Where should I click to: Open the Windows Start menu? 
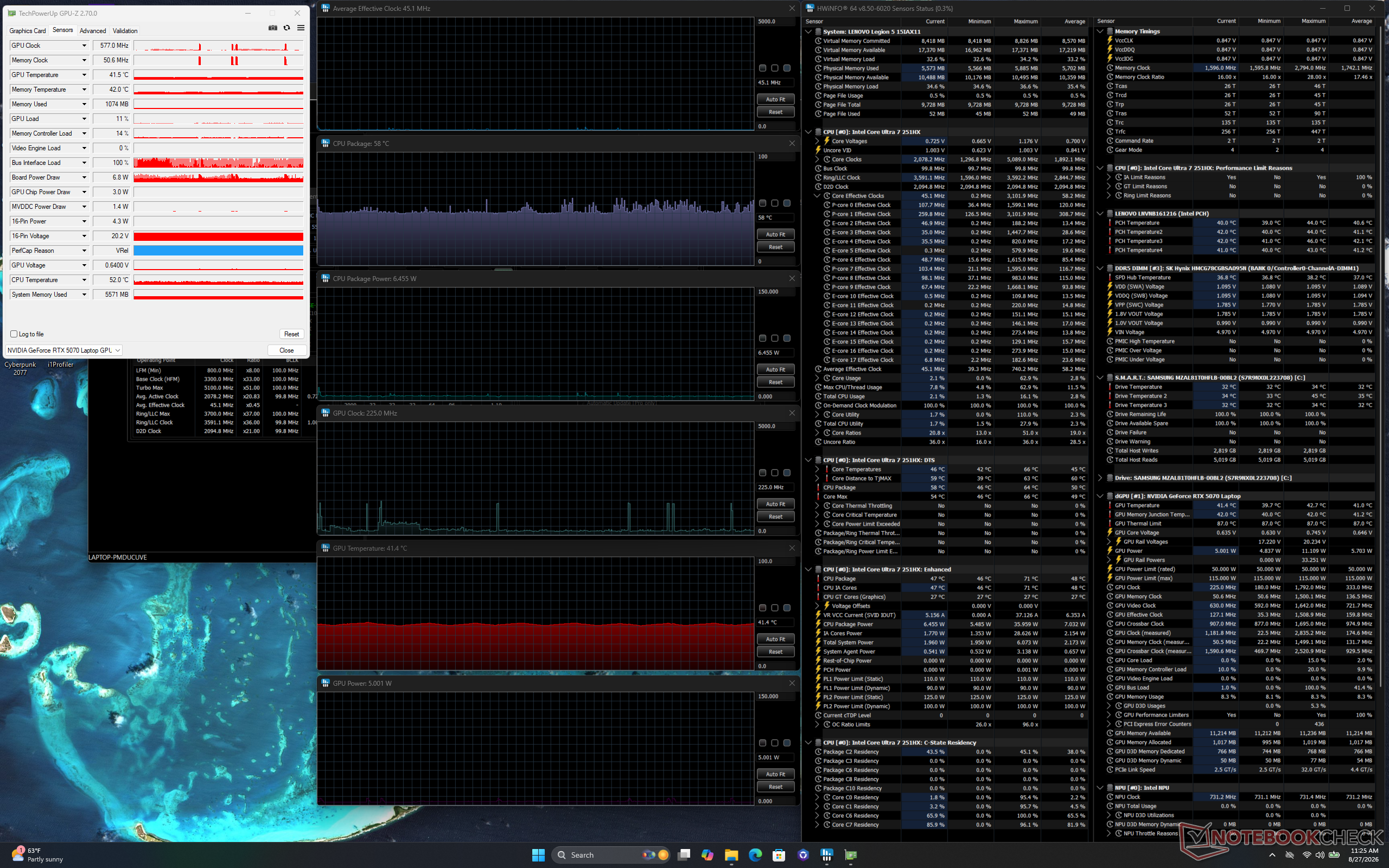(538, 855)
